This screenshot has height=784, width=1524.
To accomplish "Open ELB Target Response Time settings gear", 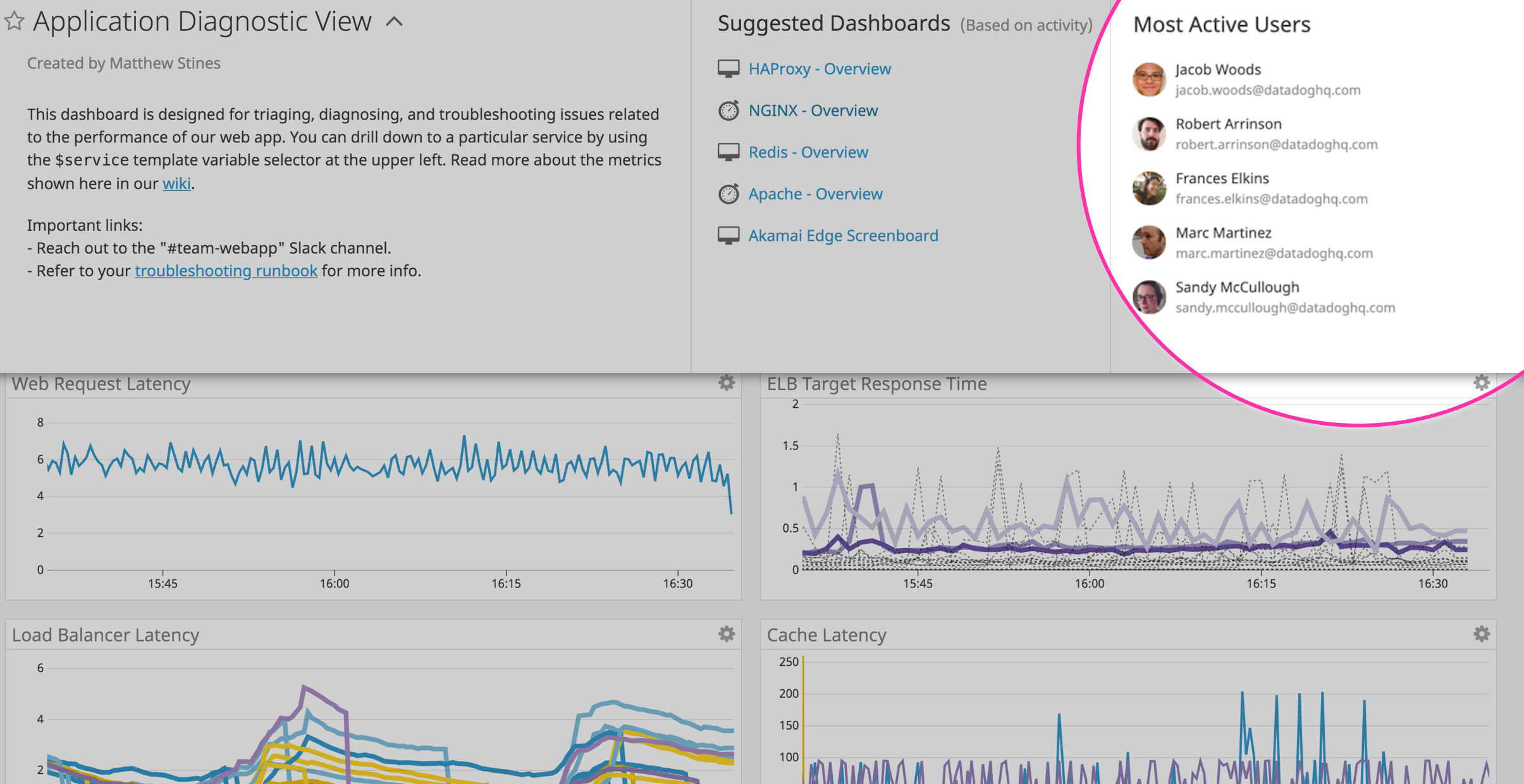I will [x=1481, y=383].
